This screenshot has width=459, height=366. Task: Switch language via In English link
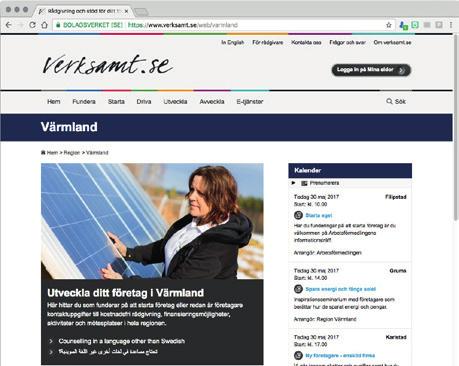coord(233,42)
